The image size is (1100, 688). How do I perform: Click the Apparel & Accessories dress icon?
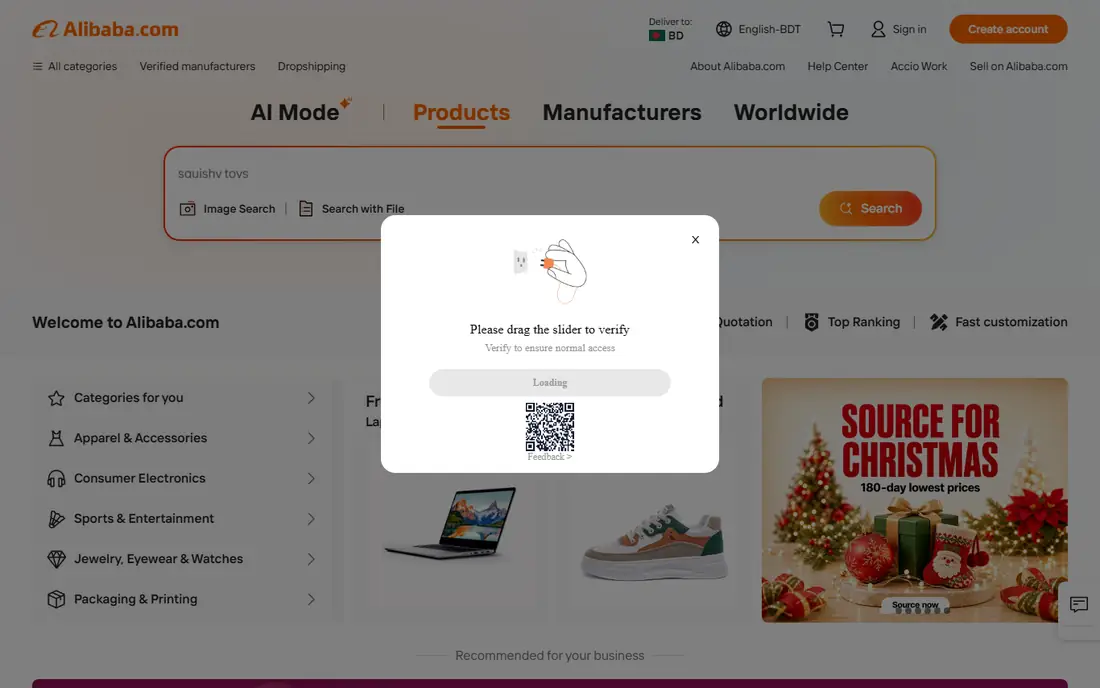(x=56, y=438)
